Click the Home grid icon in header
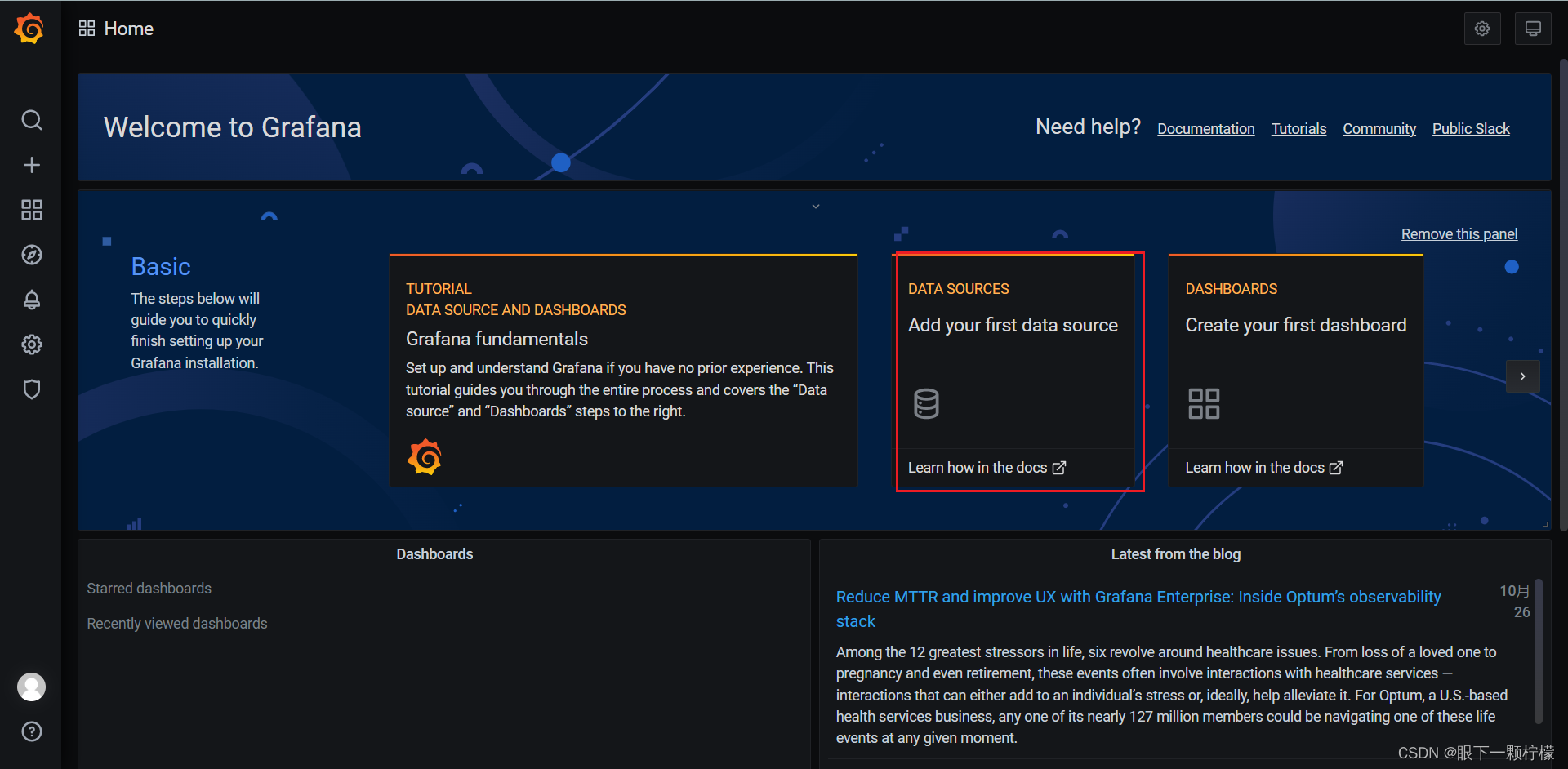The image size is (1568, 769). [87, 29]
